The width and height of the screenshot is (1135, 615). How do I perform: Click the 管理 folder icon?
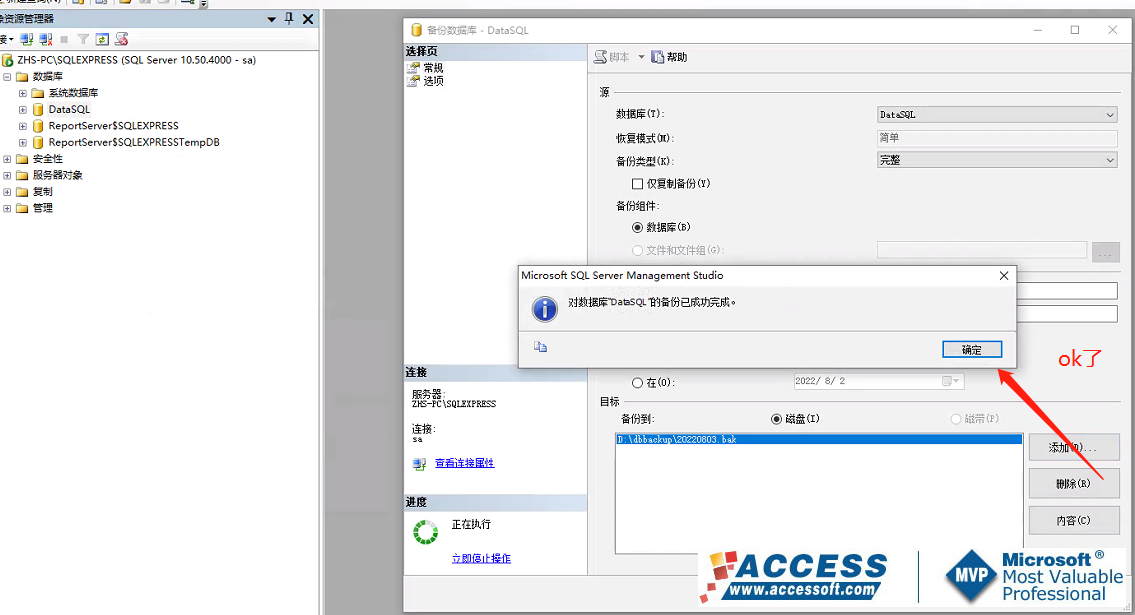pos(22,208)
